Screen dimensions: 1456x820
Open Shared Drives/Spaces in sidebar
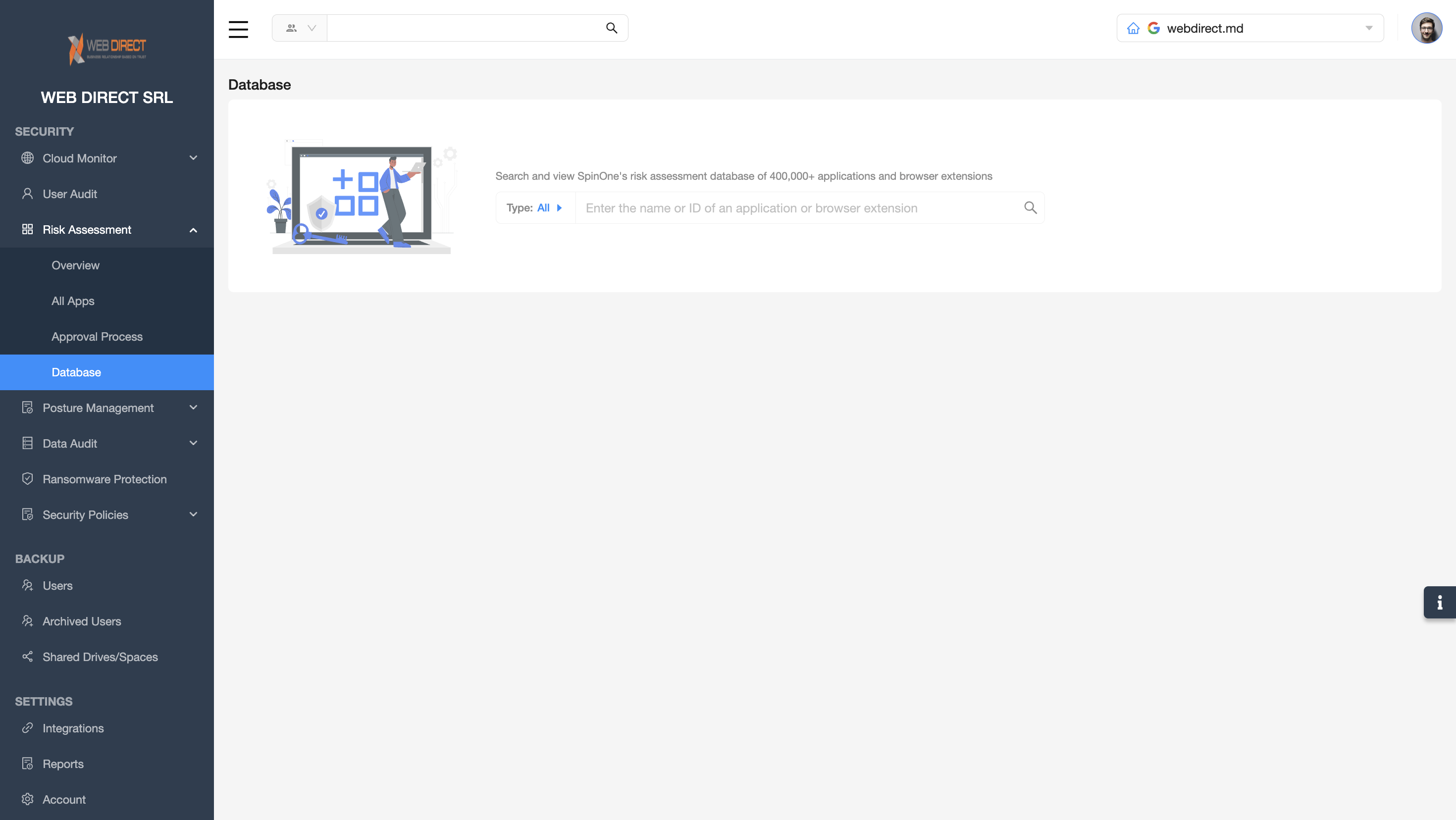coord(100,657)
